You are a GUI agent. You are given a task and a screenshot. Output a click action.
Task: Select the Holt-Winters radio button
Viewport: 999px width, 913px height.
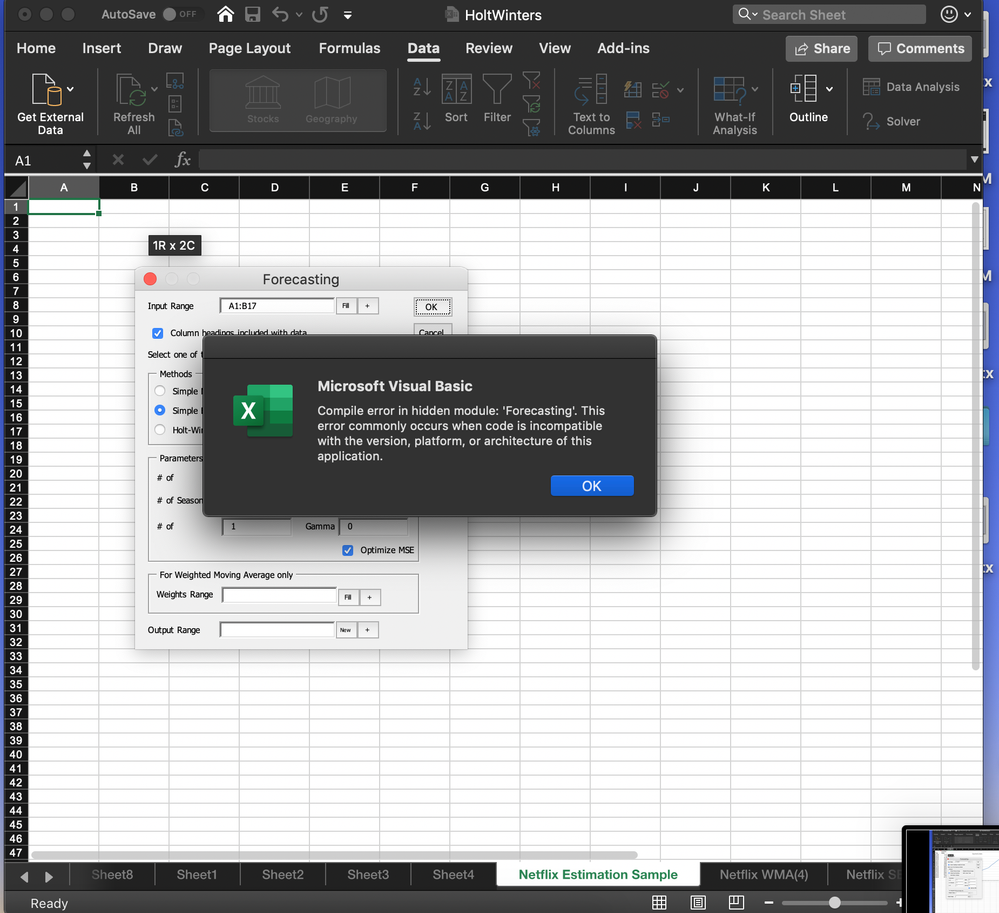coord(160,430)
